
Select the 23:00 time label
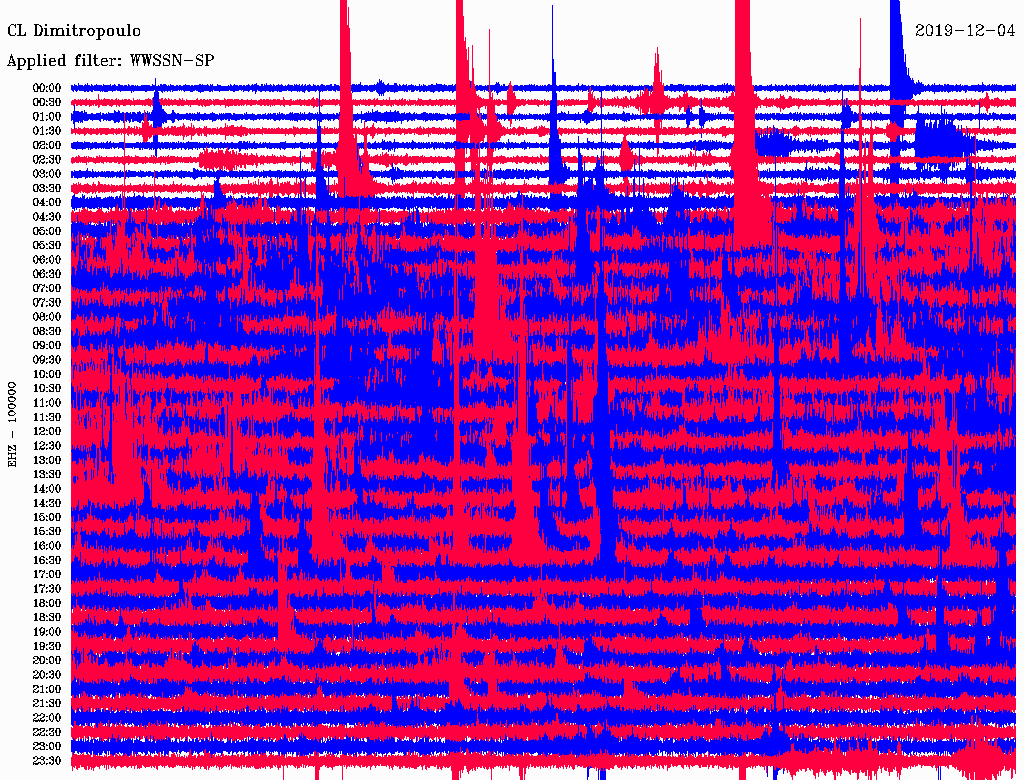tap(46, 746)
